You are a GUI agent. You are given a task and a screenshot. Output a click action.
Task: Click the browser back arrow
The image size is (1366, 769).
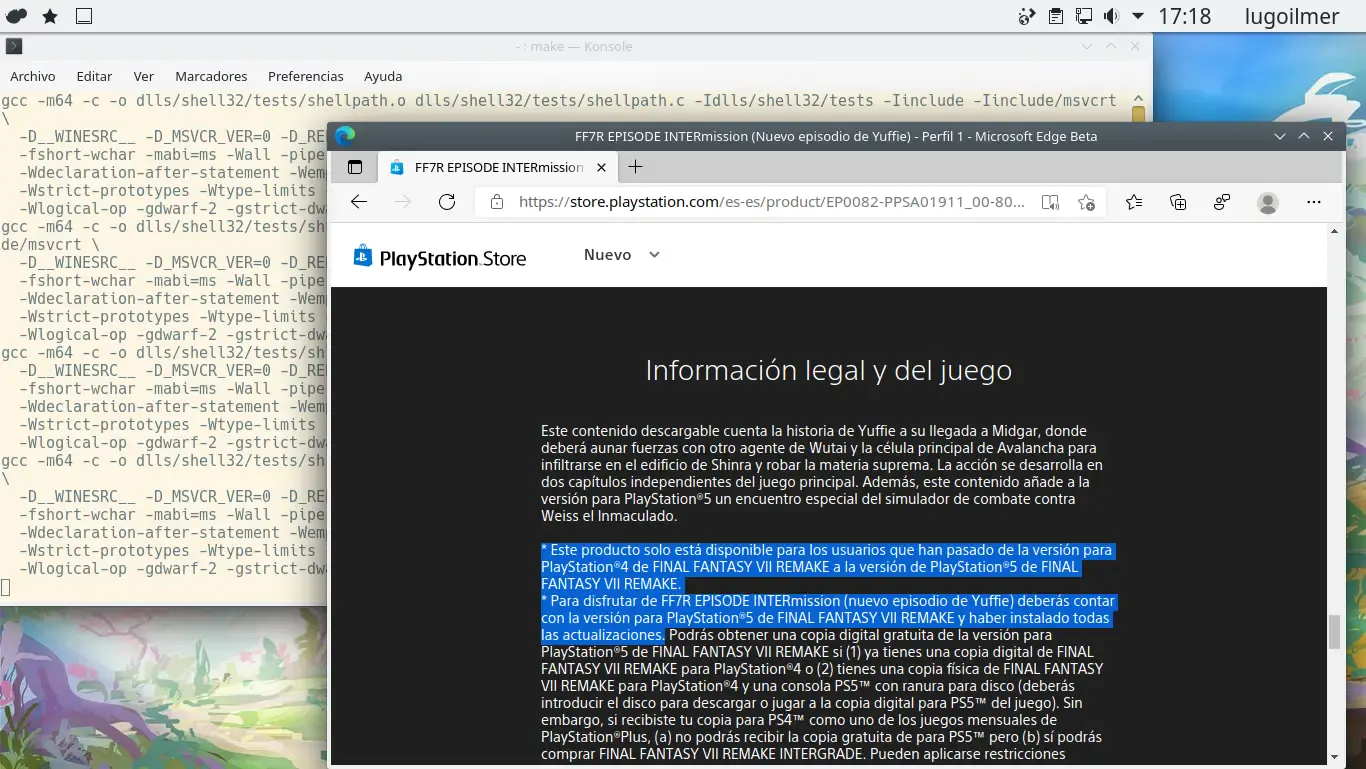coord(359,202)
